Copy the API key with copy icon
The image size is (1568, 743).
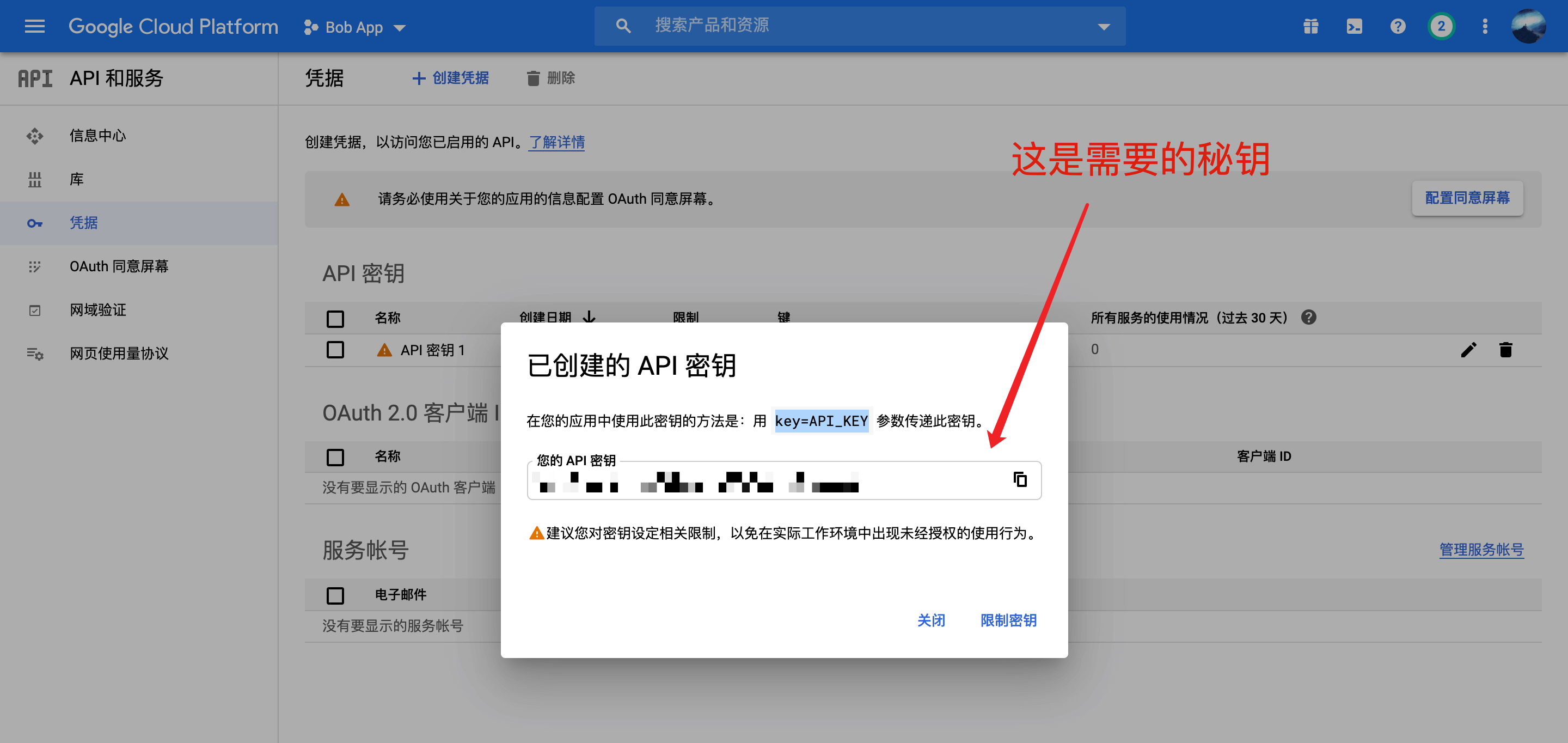coord(1020,480)
